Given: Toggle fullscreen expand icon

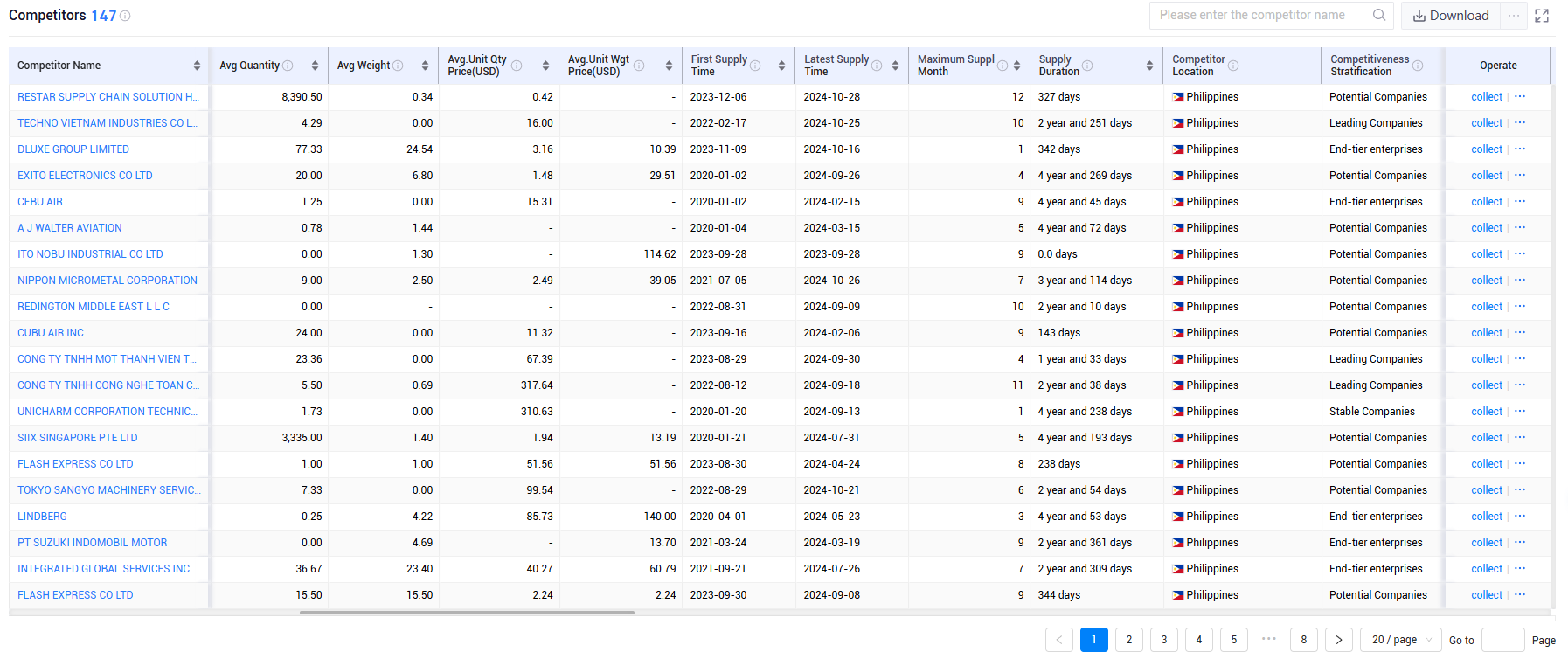Looking at the screenshot, I should pyautogui.click(x=1542, y=16).
